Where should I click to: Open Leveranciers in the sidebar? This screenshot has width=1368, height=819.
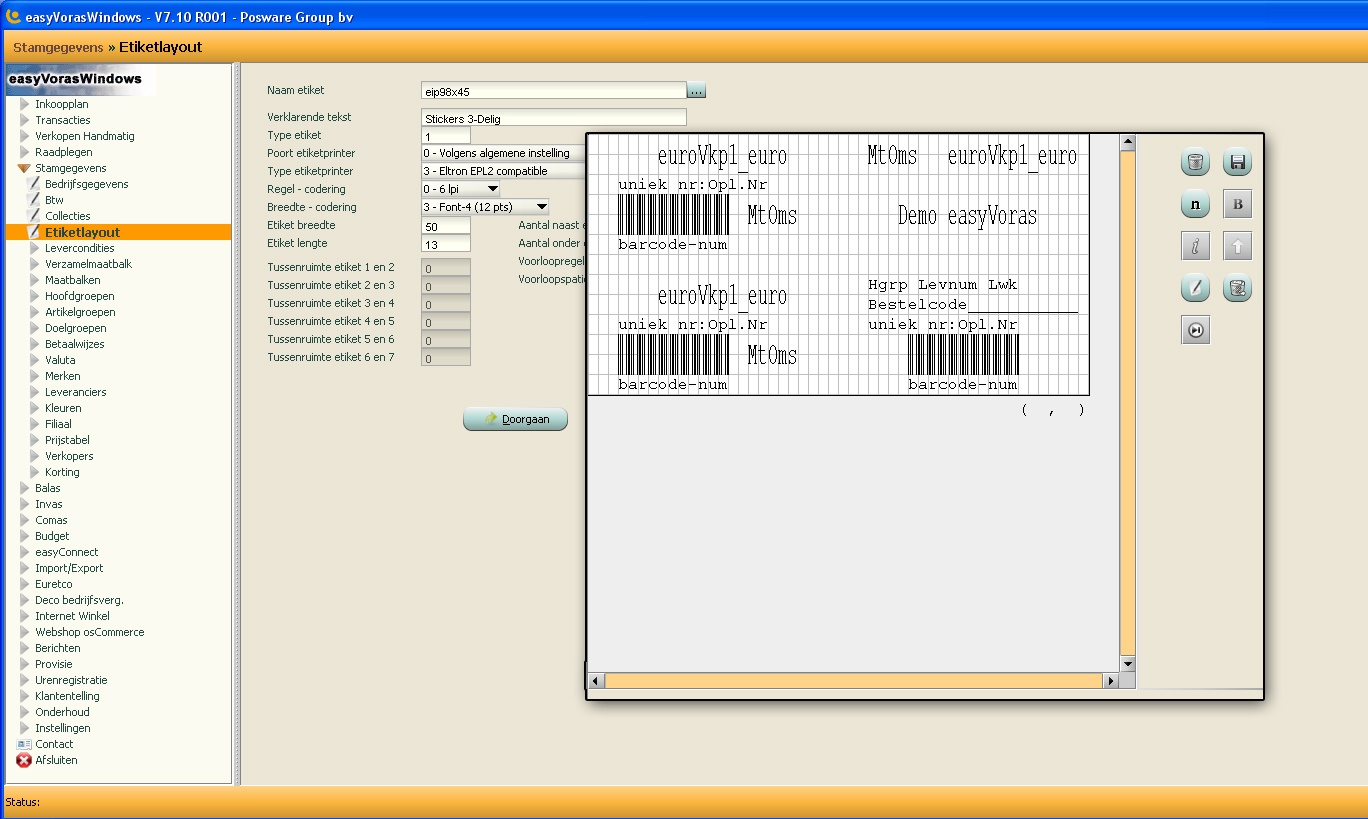[75, 392]
